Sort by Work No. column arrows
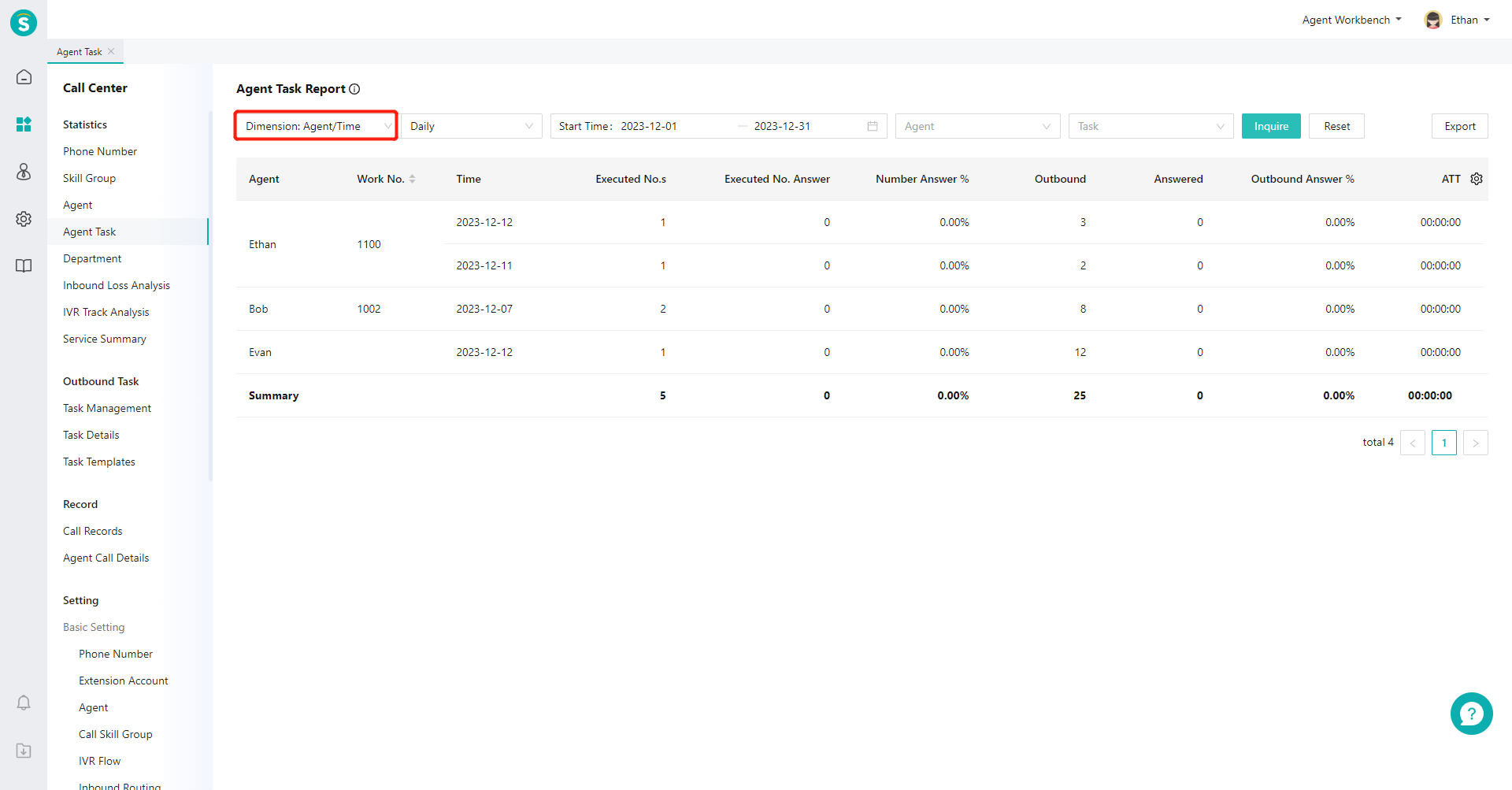Viewport: 1512px width, 790px height. (412, 179)
